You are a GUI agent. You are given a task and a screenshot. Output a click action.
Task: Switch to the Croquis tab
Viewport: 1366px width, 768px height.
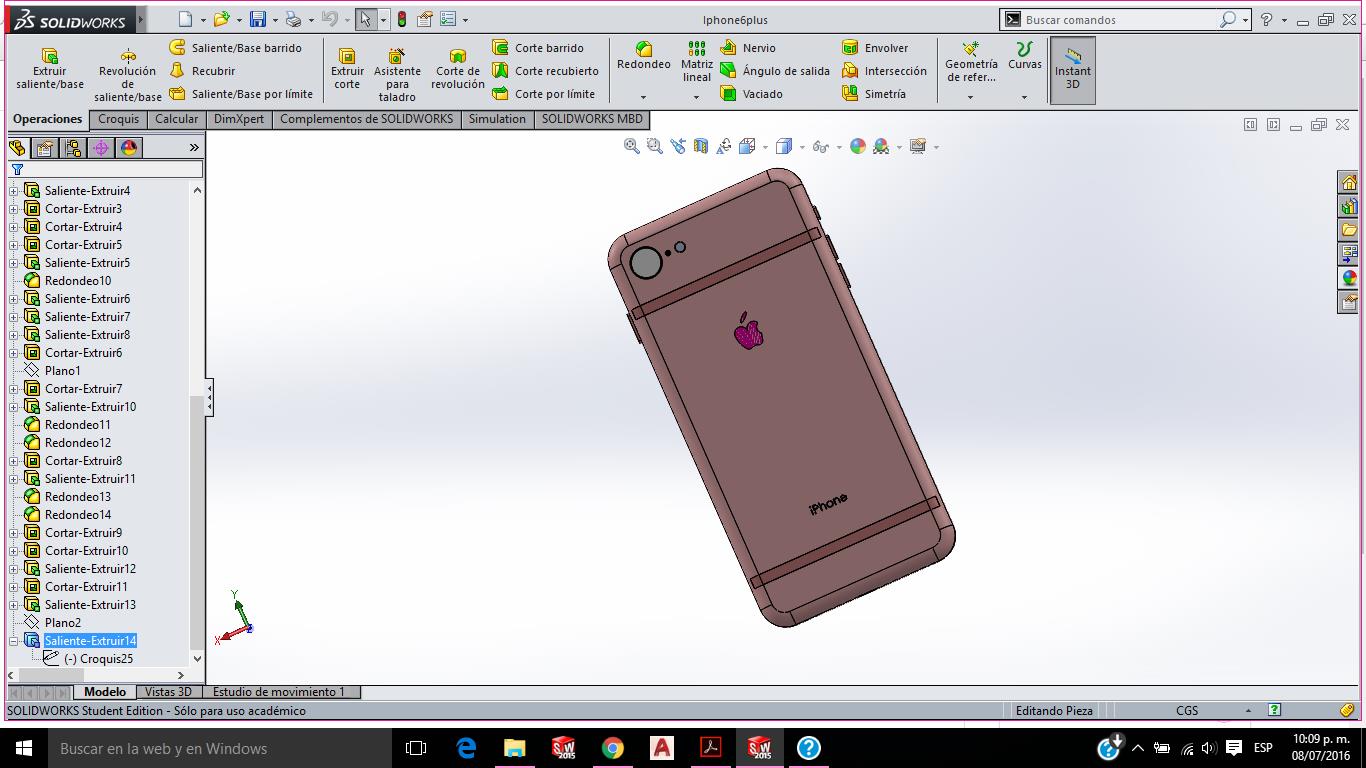(119, 119)
